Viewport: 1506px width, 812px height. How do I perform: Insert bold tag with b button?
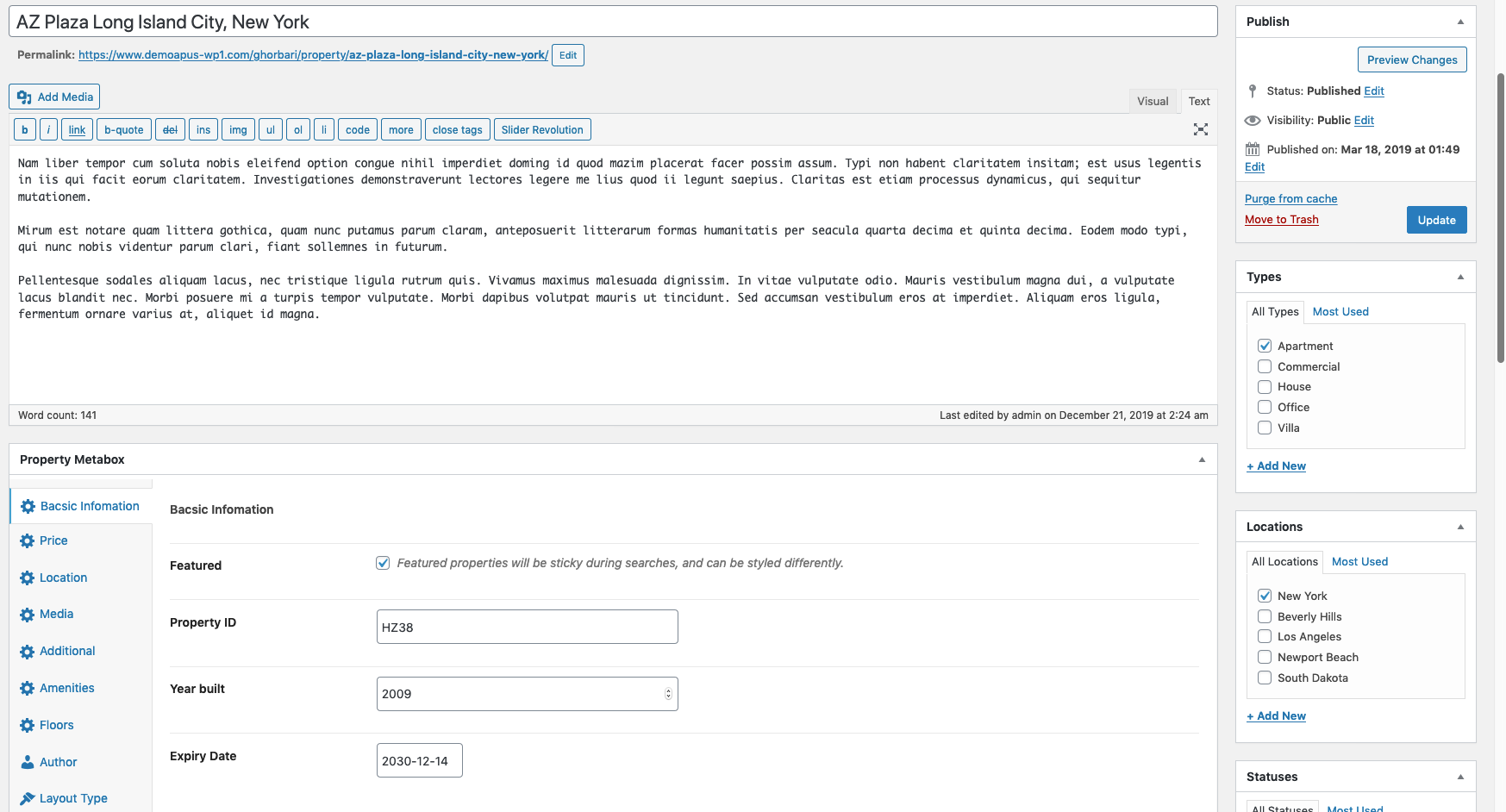point(25,130)
